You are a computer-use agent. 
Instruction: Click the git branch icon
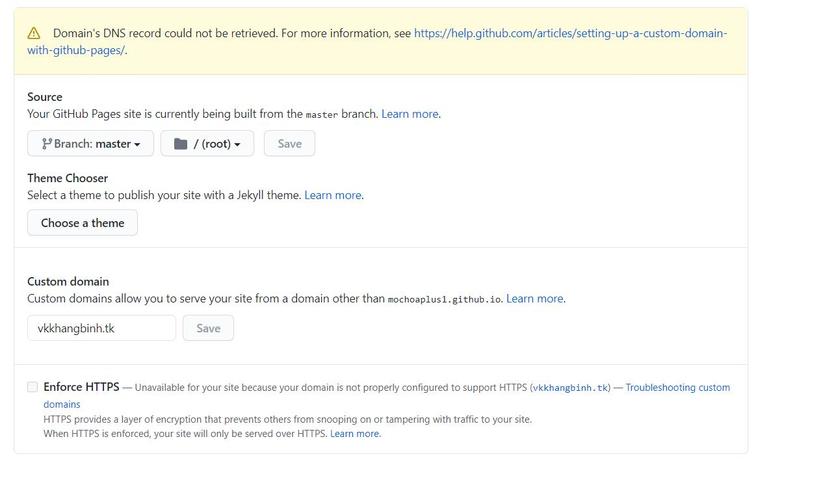[x=46, y=144]
